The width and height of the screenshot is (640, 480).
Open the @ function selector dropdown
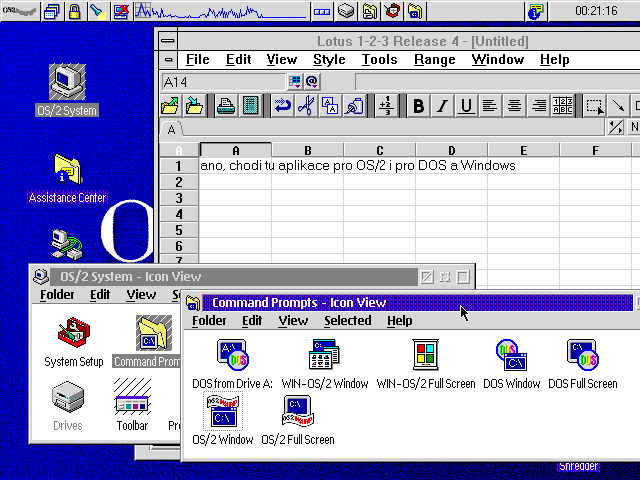coord(312,82)
